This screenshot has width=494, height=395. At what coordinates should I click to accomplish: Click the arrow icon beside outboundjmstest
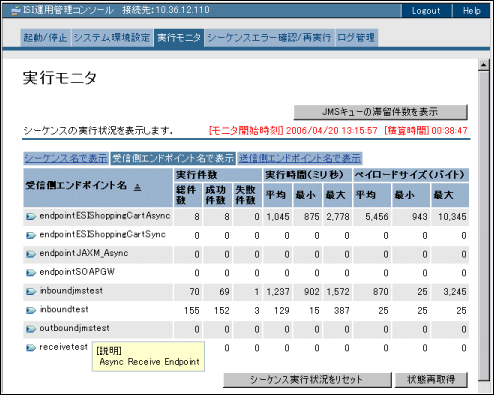coord(31,329)
